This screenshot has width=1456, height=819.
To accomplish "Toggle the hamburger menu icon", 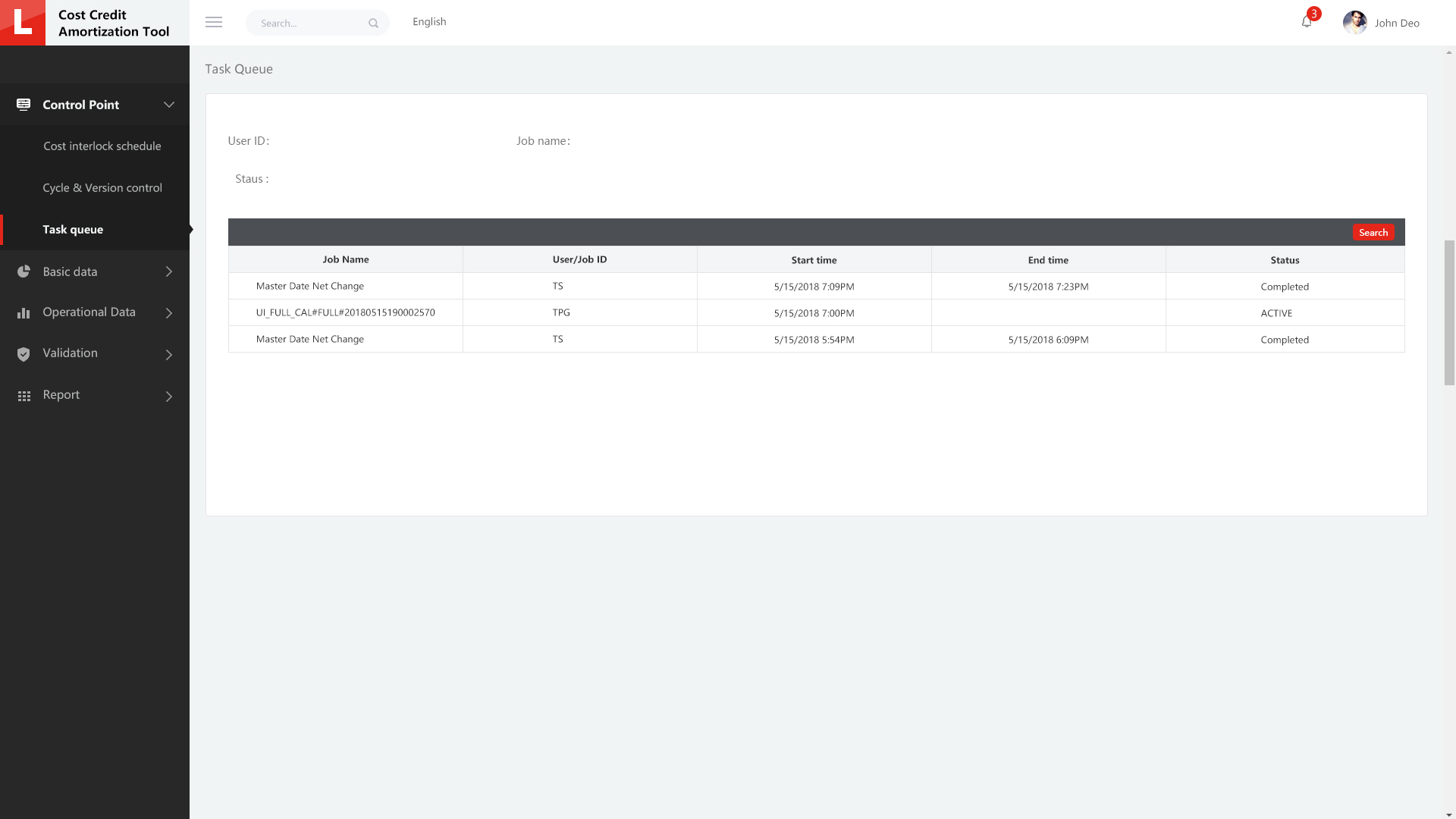I will tap(214, 22).
